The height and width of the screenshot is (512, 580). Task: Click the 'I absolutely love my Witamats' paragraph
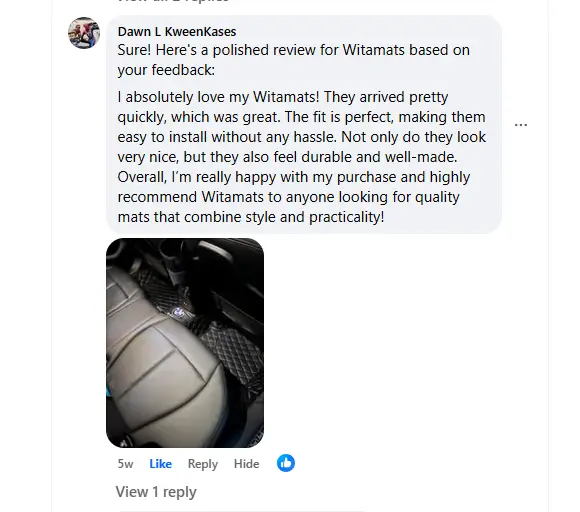click(x=301, y=157)
